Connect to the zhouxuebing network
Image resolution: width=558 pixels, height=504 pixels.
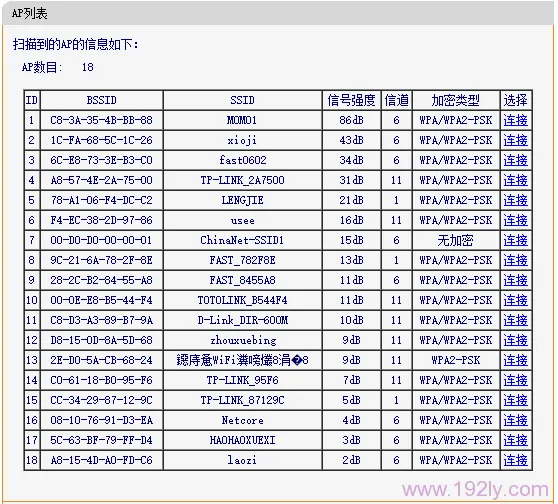coord(515,340)
